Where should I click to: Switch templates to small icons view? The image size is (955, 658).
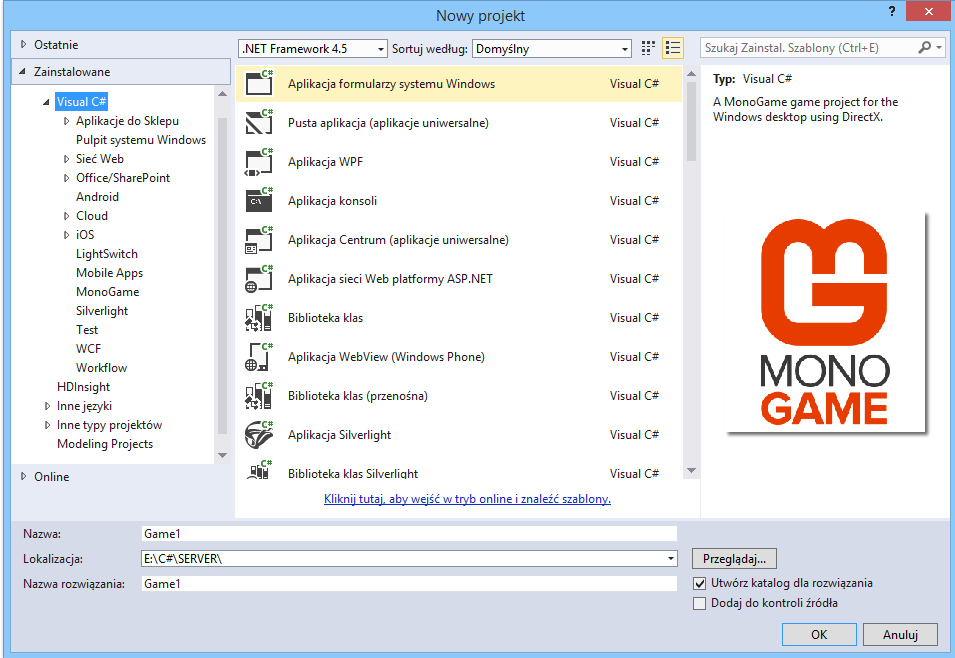[x=648, y=48]
